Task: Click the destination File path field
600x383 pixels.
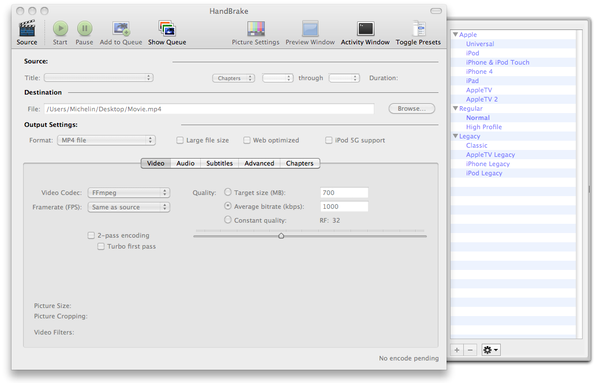Action: (x=209, y=109)
